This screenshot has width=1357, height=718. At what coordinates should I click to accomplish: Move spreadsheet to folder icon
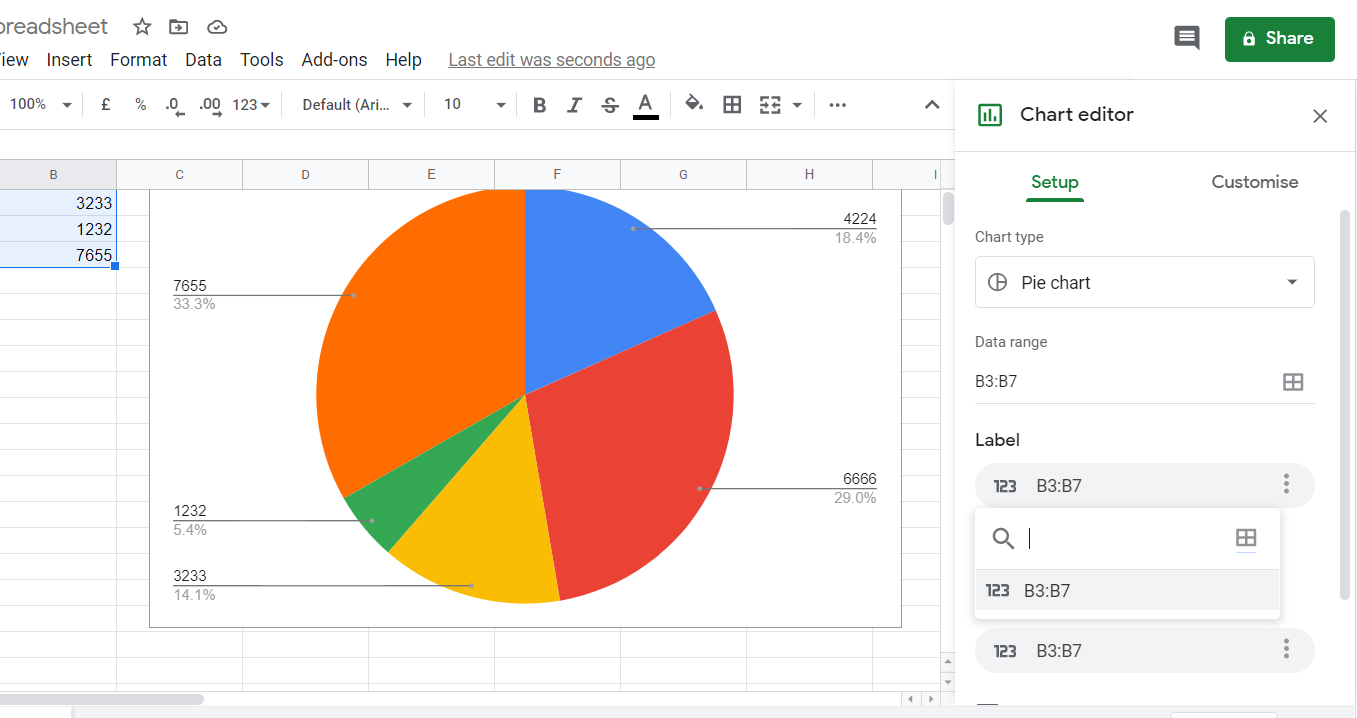pyautogui.click(x=179, y=27)
